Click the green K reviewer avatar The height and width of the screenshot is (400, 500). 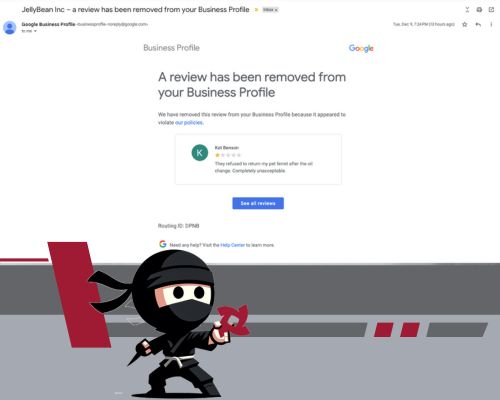[200, 153]
